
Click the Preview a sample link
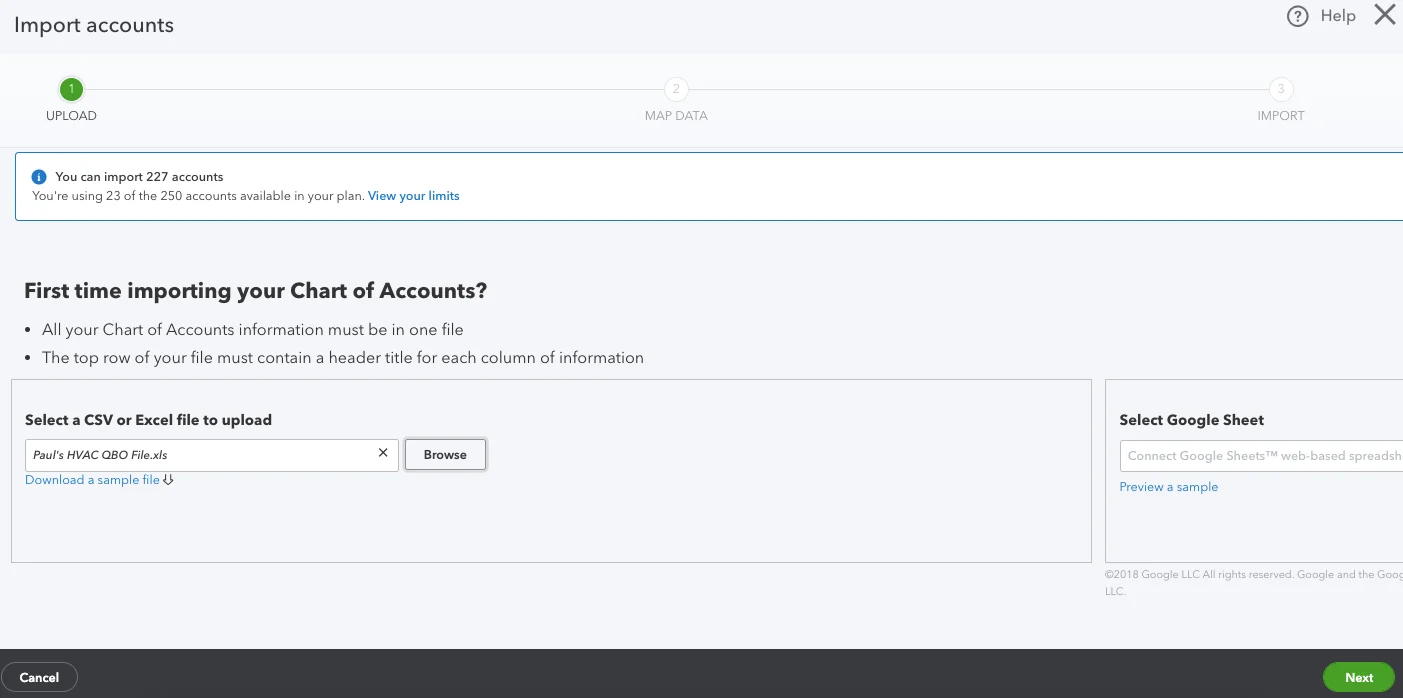1169,487
